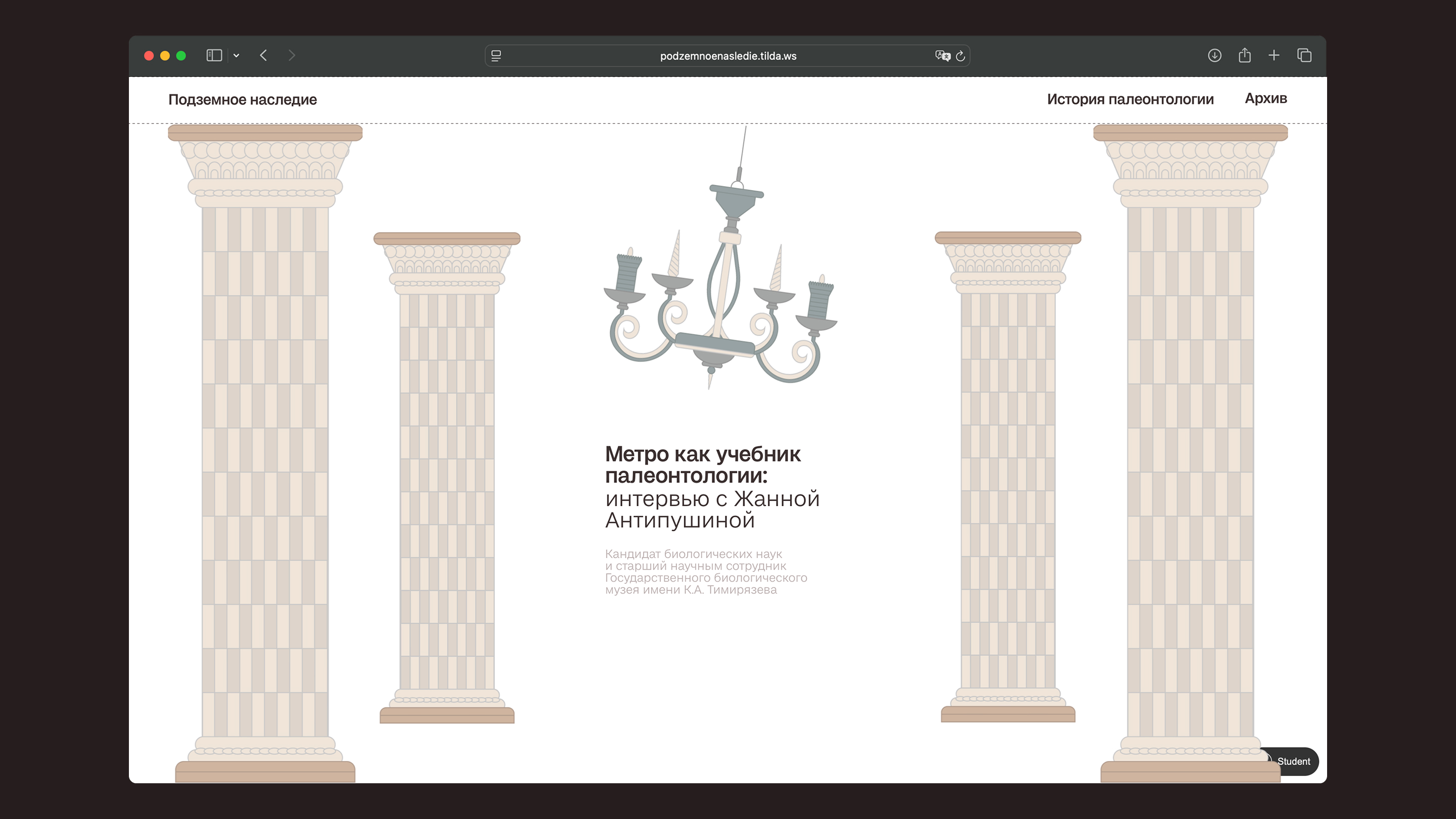
Task: Toggle the Safari sidebar icon
Action: click(x=214, y=56)
